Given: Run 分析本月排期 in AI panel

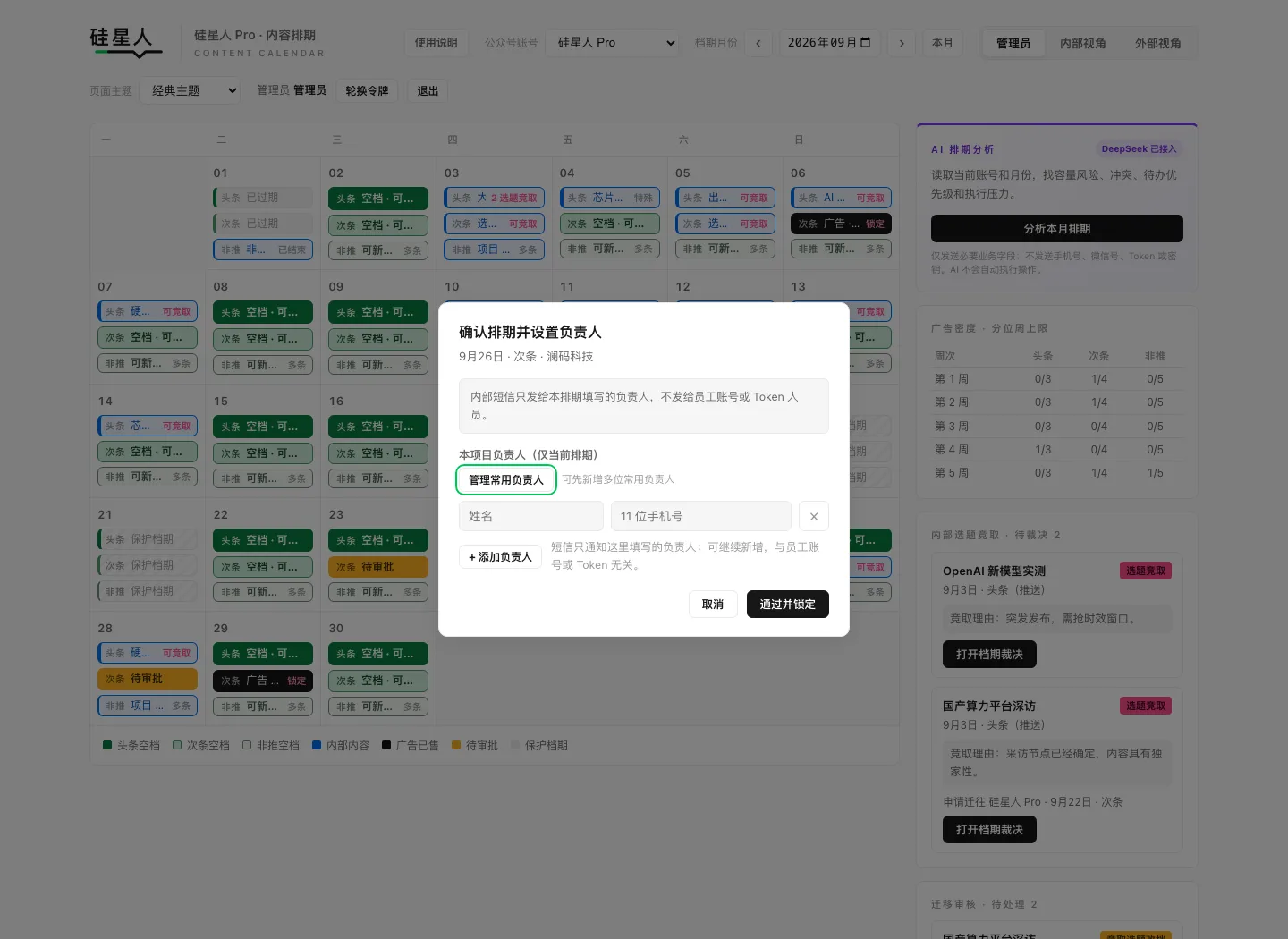Looking at the screenshot, I should [1057, 228].
